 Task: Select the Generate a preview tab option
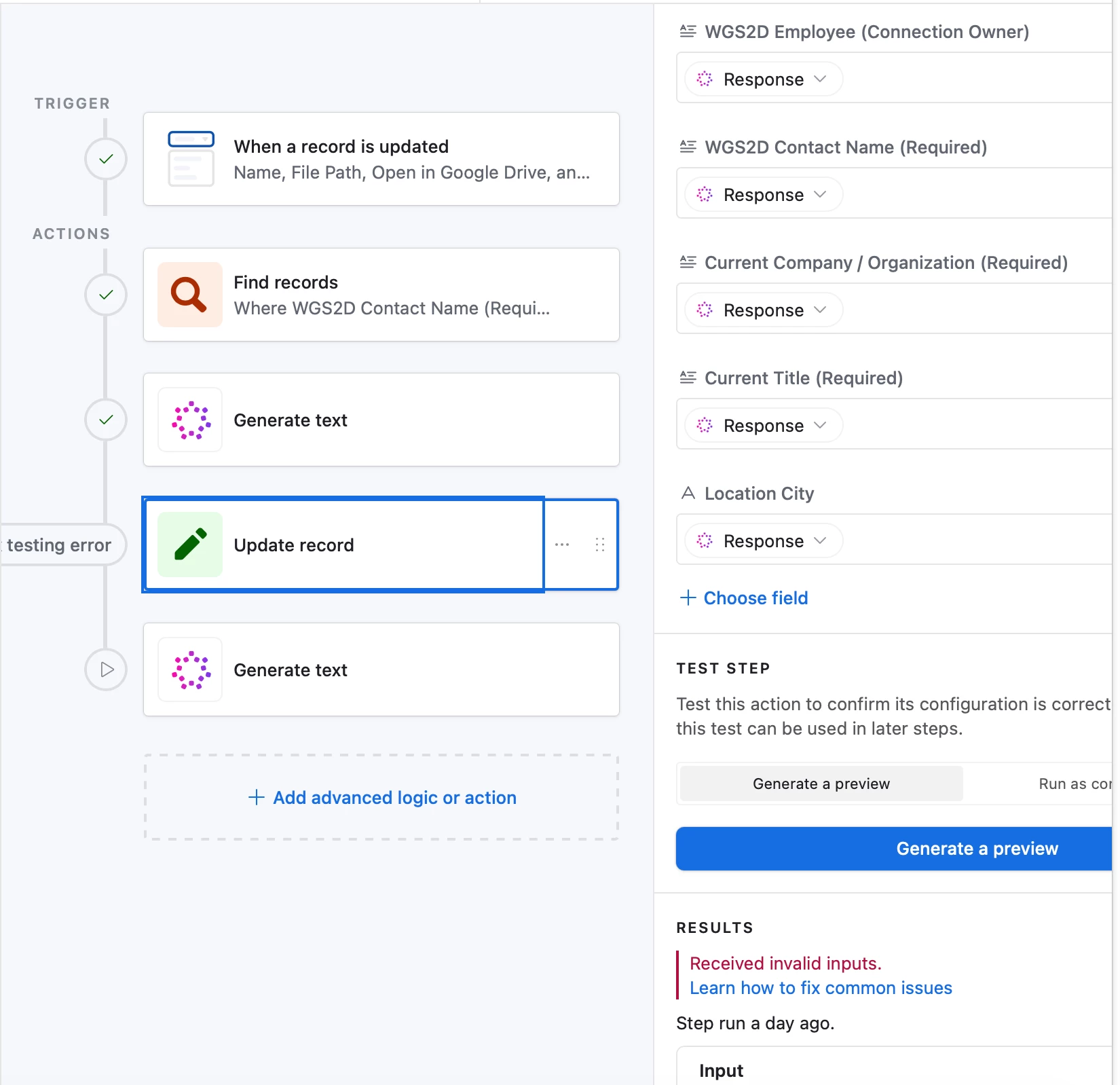tap(821, 784)
